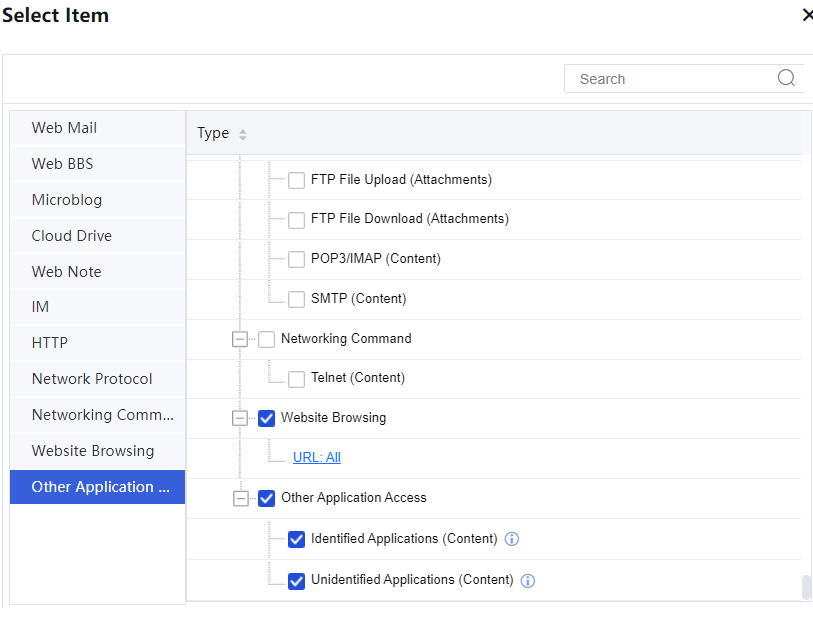
Task: Select Web Mail in the category list
Action: 64,128
